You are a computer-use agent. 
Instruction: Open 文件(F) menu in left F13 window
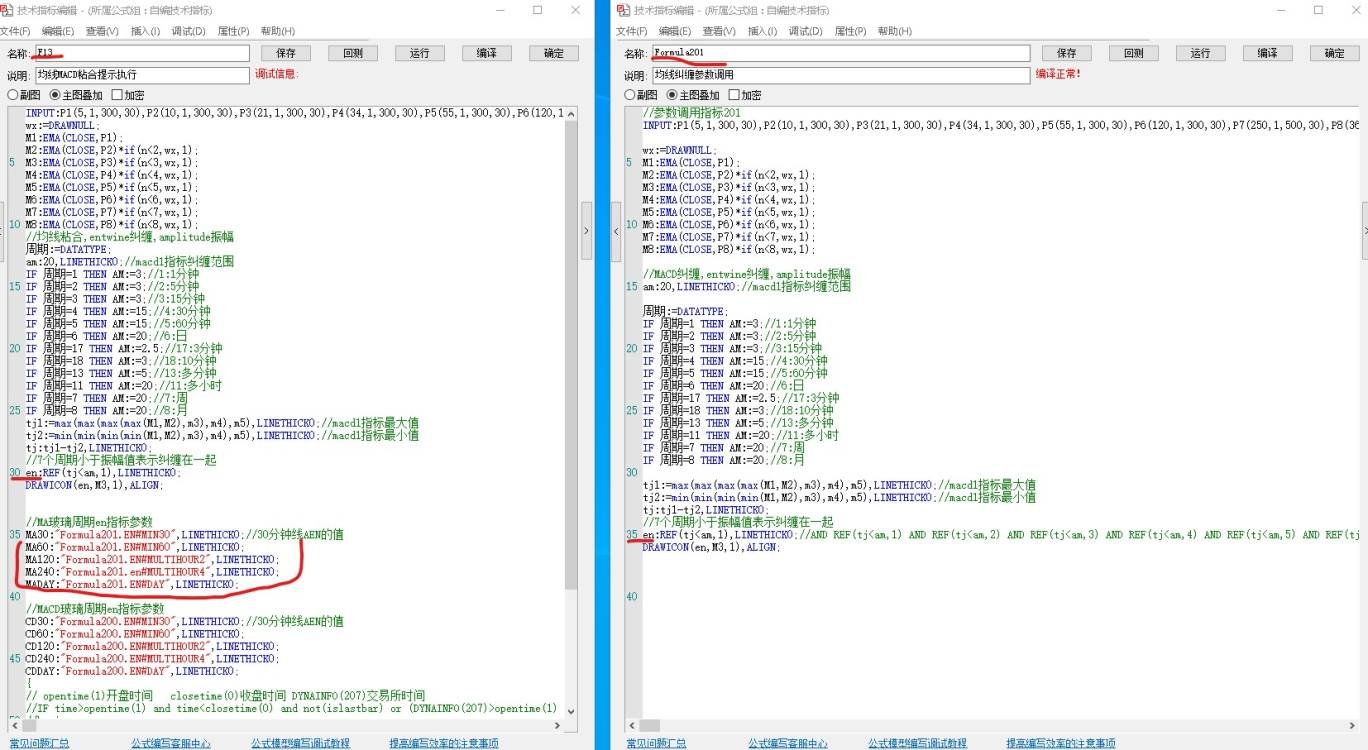(15, 31)
